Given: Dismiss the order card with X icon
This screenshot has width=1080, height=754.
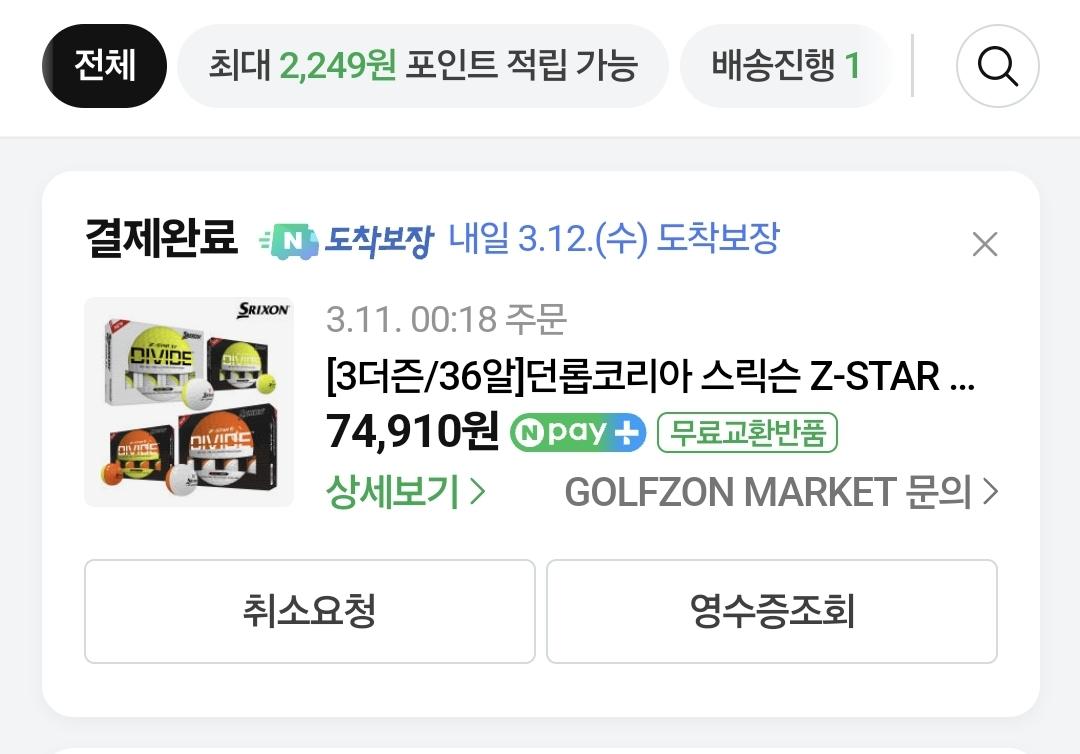Looking at the screenshot, I should (x=984, y=244).
